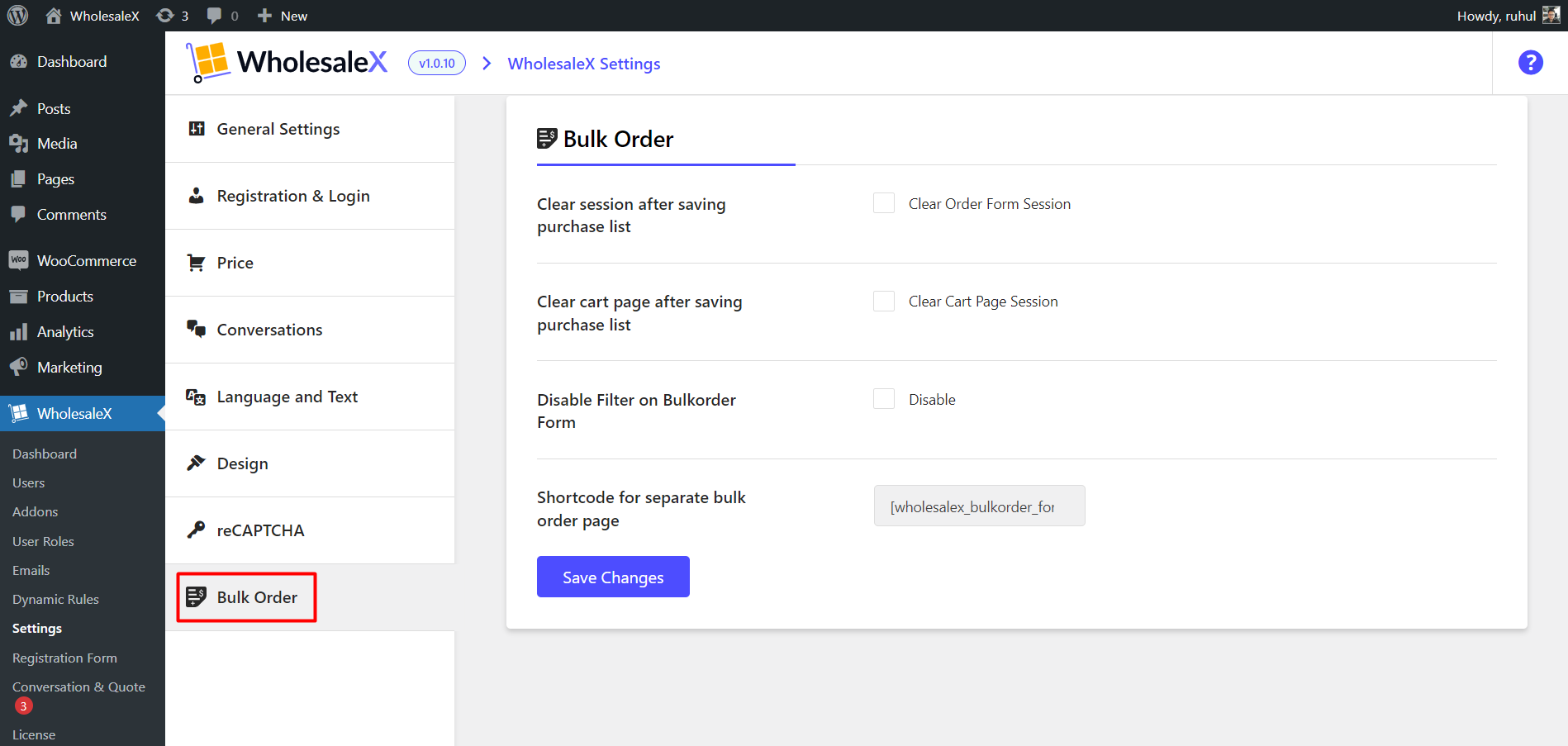Screen dimensions: 1568x746
Task: Open the Emails submenu item
Action: [31, 570]
